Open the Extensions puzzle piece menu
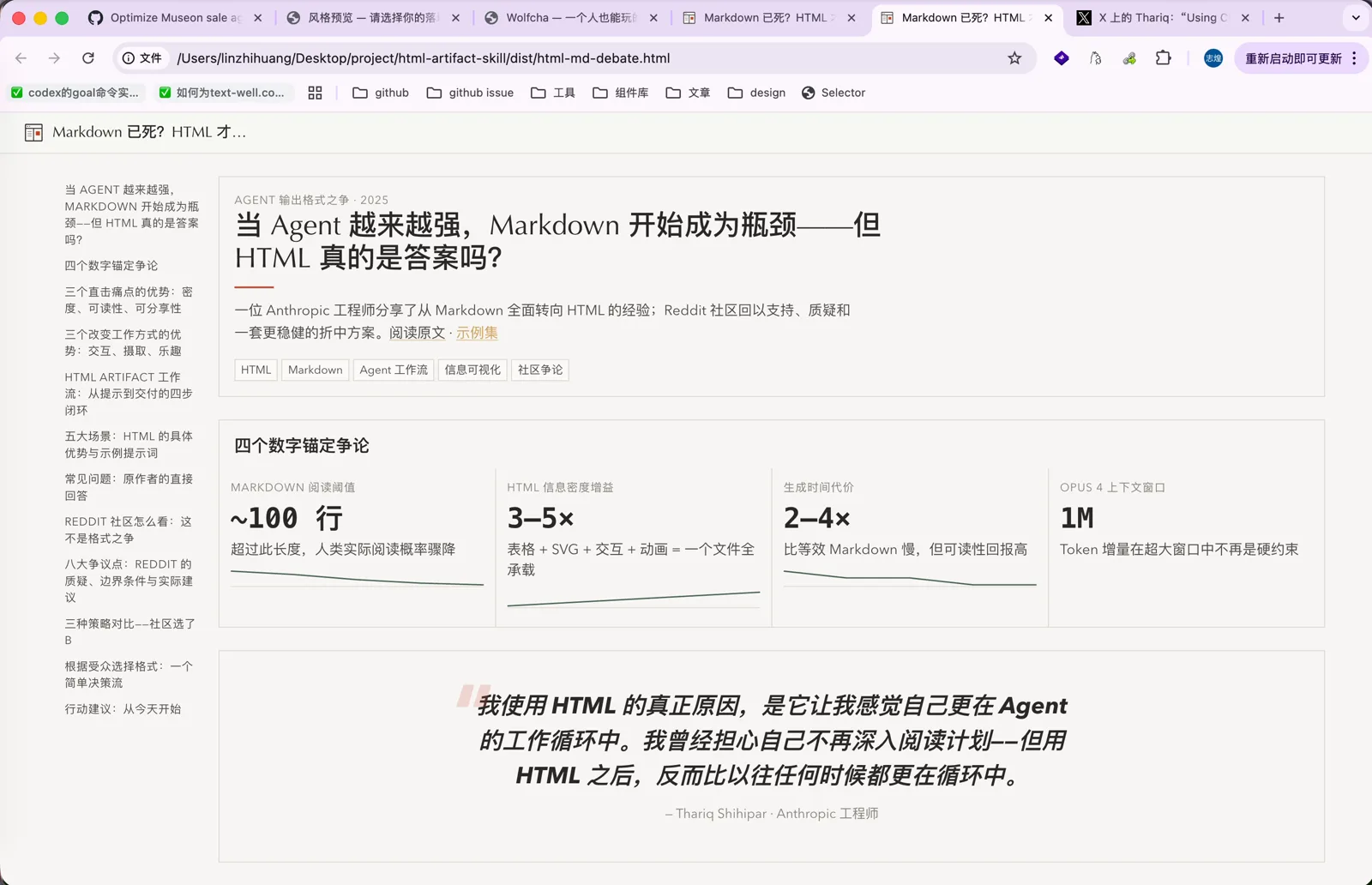 1164,58
